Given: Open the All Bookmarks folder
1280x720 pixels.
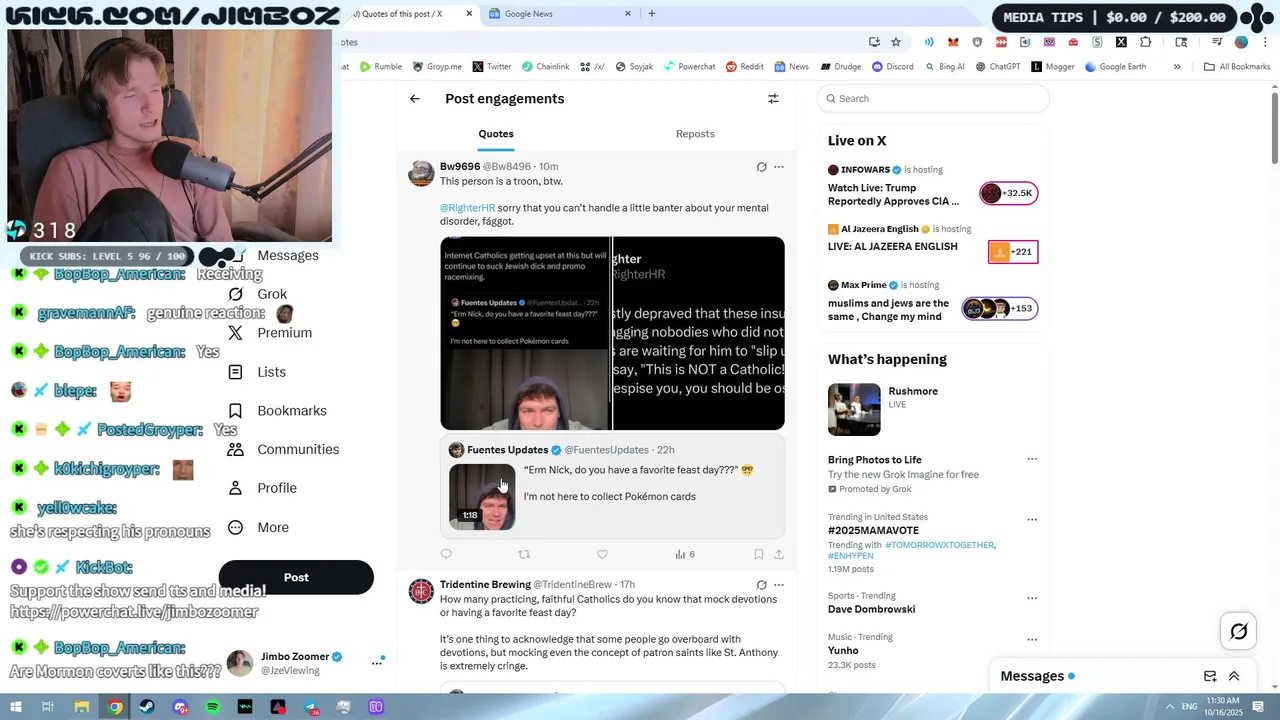Looking at the screenshot, I should click(x=1238, y=67).
